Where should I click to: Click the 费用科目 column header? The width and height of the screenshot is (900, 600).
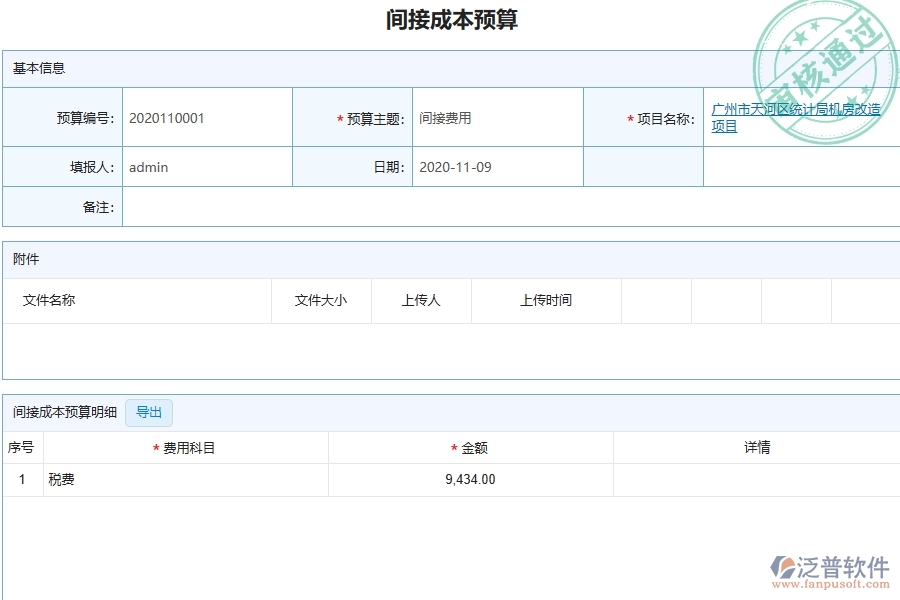click(x=189, y=448)
